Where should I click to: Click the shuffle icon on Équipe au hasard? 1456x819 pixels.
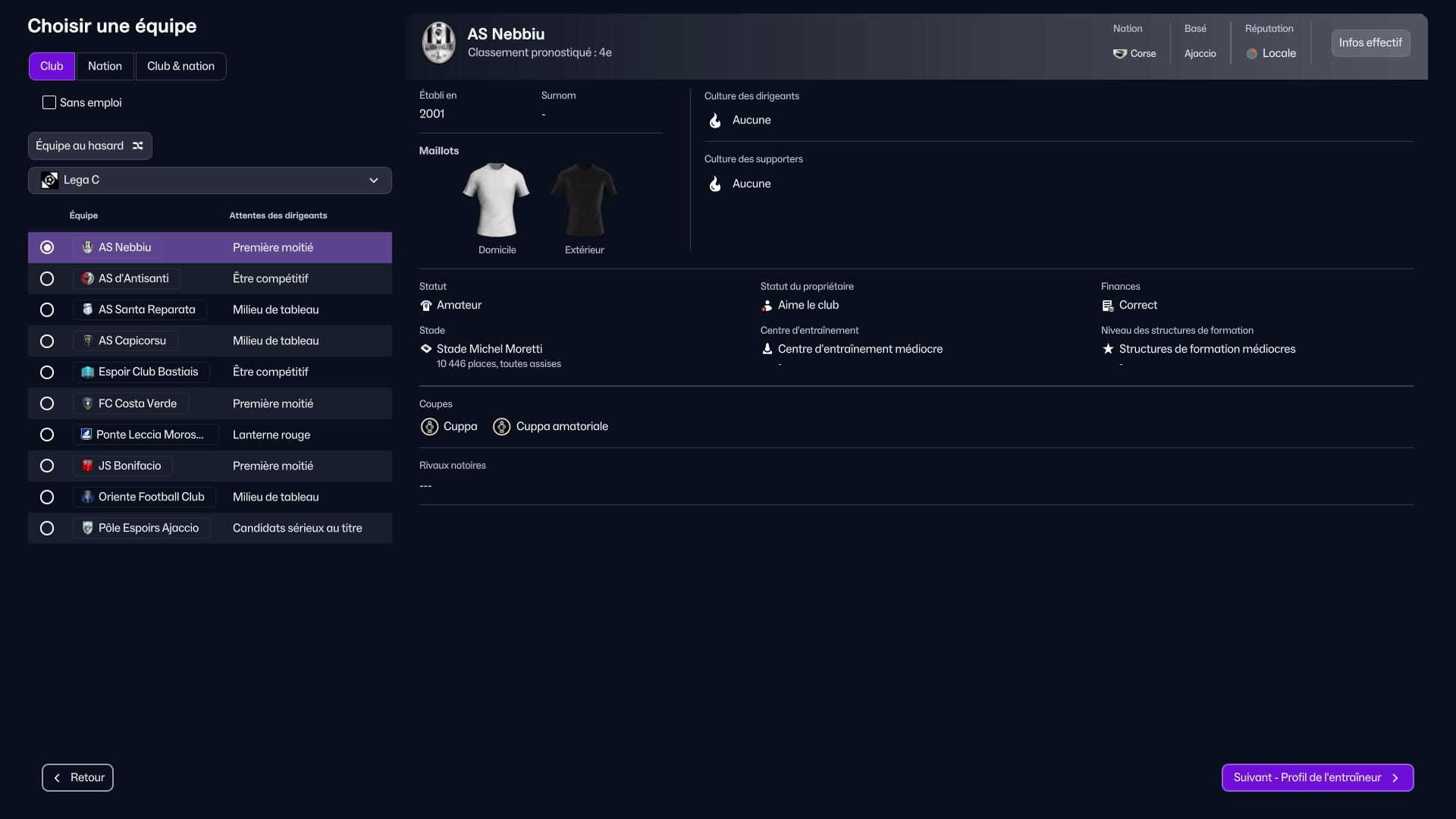138,146
